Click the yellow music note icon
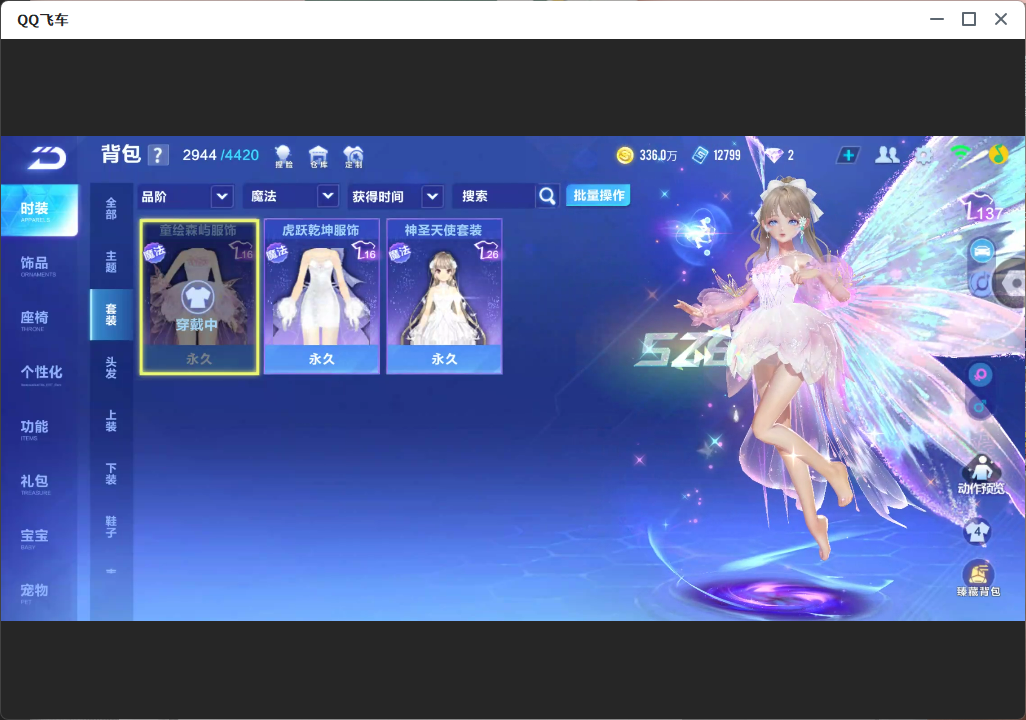 tap(999, 154)
